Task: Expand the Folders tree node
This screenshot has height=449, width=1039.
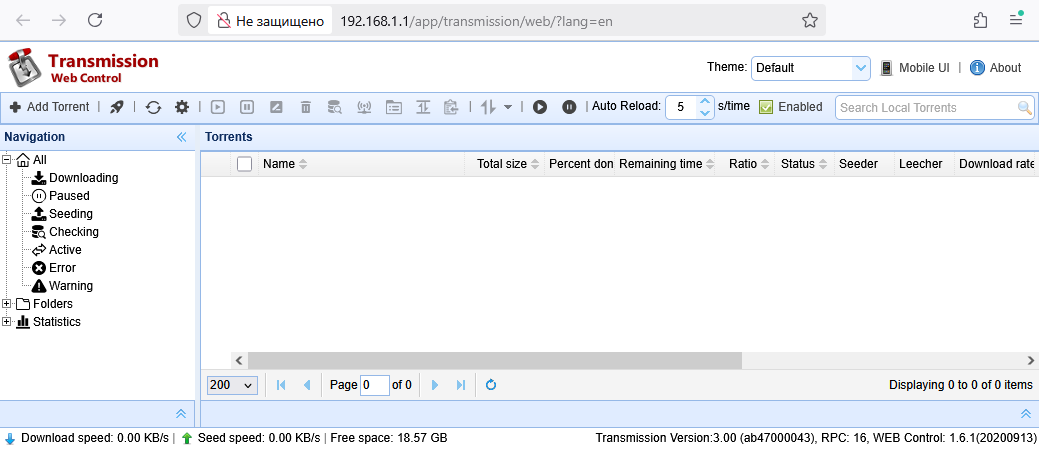Action: tap(8, 304)
